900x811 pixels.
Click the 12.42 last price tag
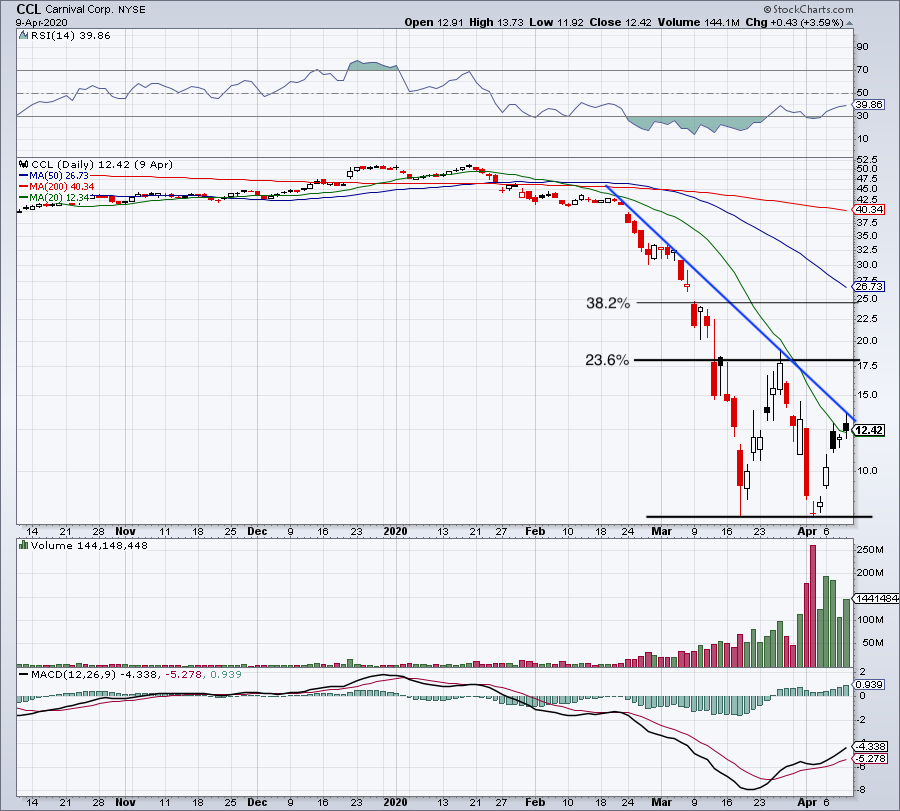pyautogui.click(x=869, y=430)
